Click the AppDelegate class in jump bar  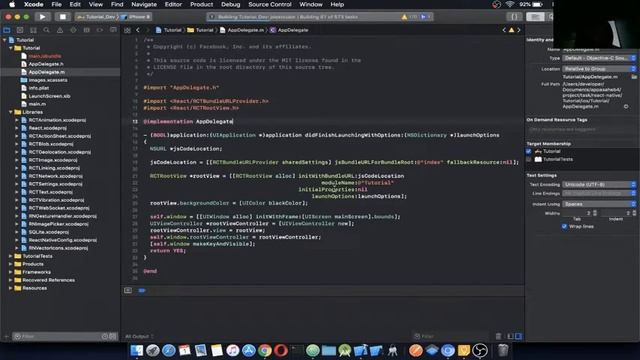click(289, 30)
